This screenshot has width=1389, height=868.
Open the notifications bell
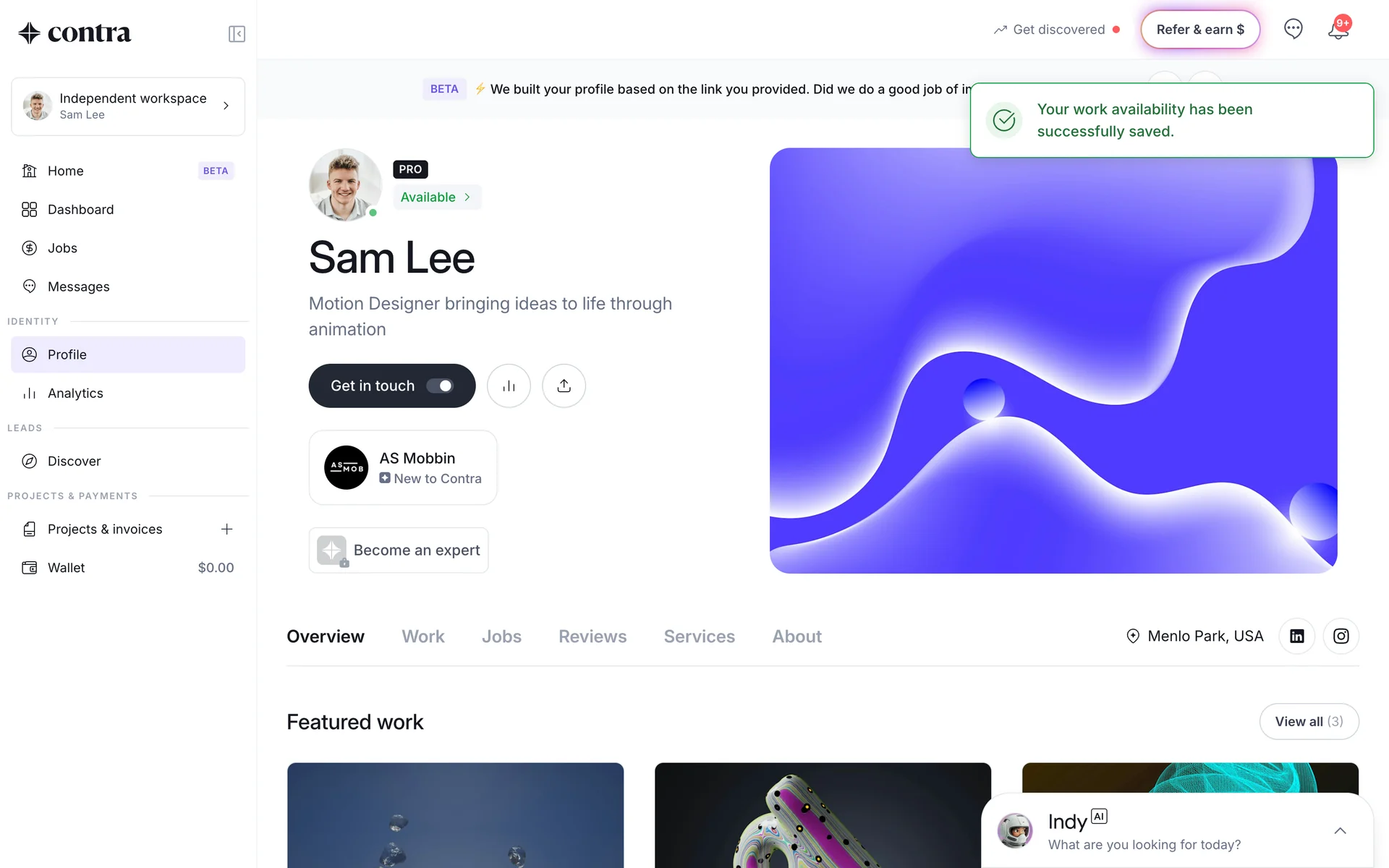(1338, 30)
